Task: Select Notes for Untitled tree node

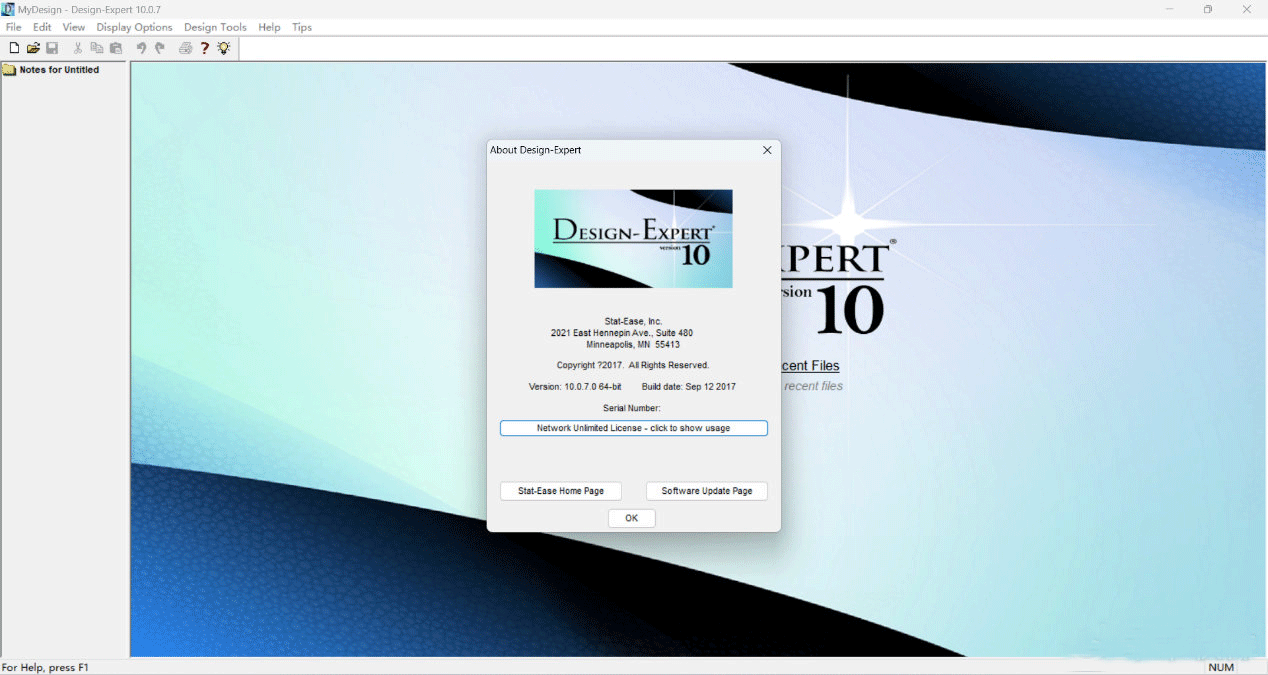Action: point(59,70)
